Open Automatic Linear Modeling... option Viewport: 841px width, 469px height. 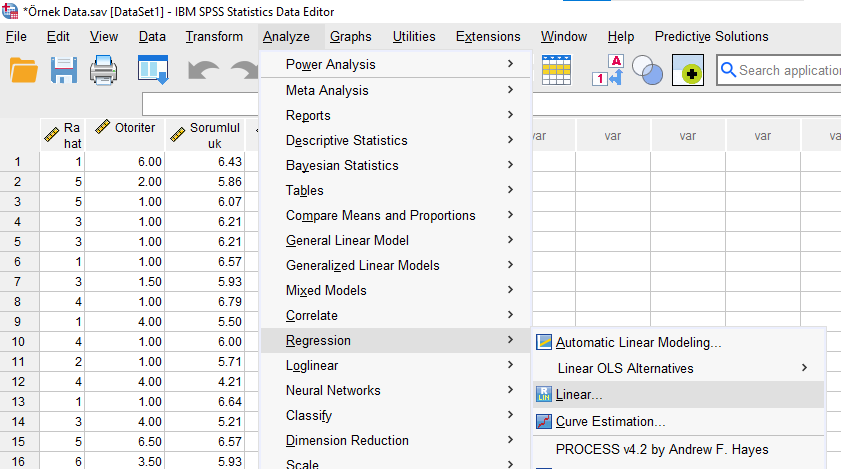(x=638, y=342)
